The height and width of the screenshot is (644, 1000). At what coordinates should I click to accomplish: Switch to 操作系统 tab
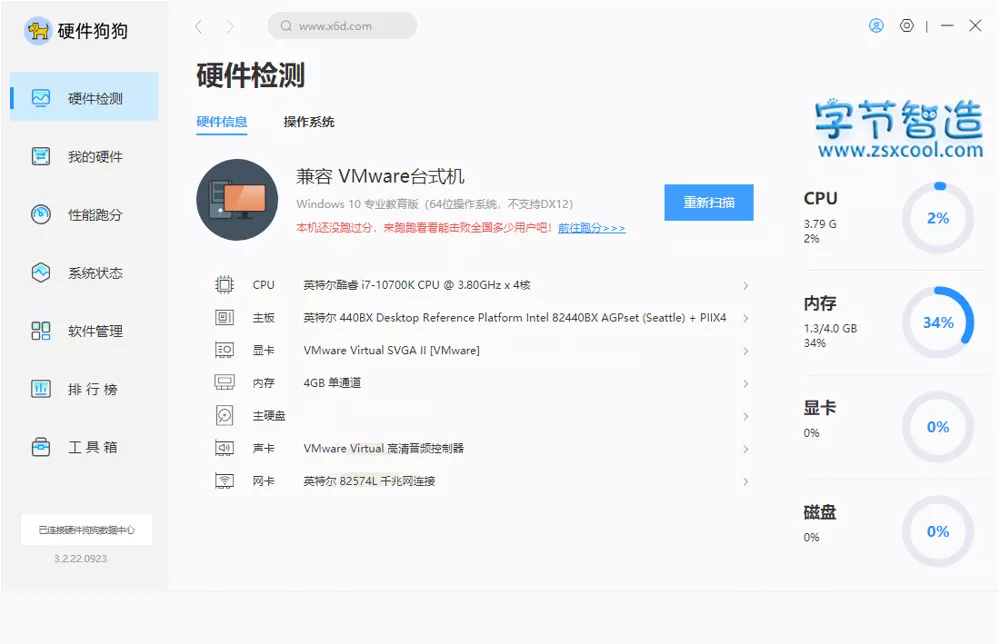[x=309, y=122]
